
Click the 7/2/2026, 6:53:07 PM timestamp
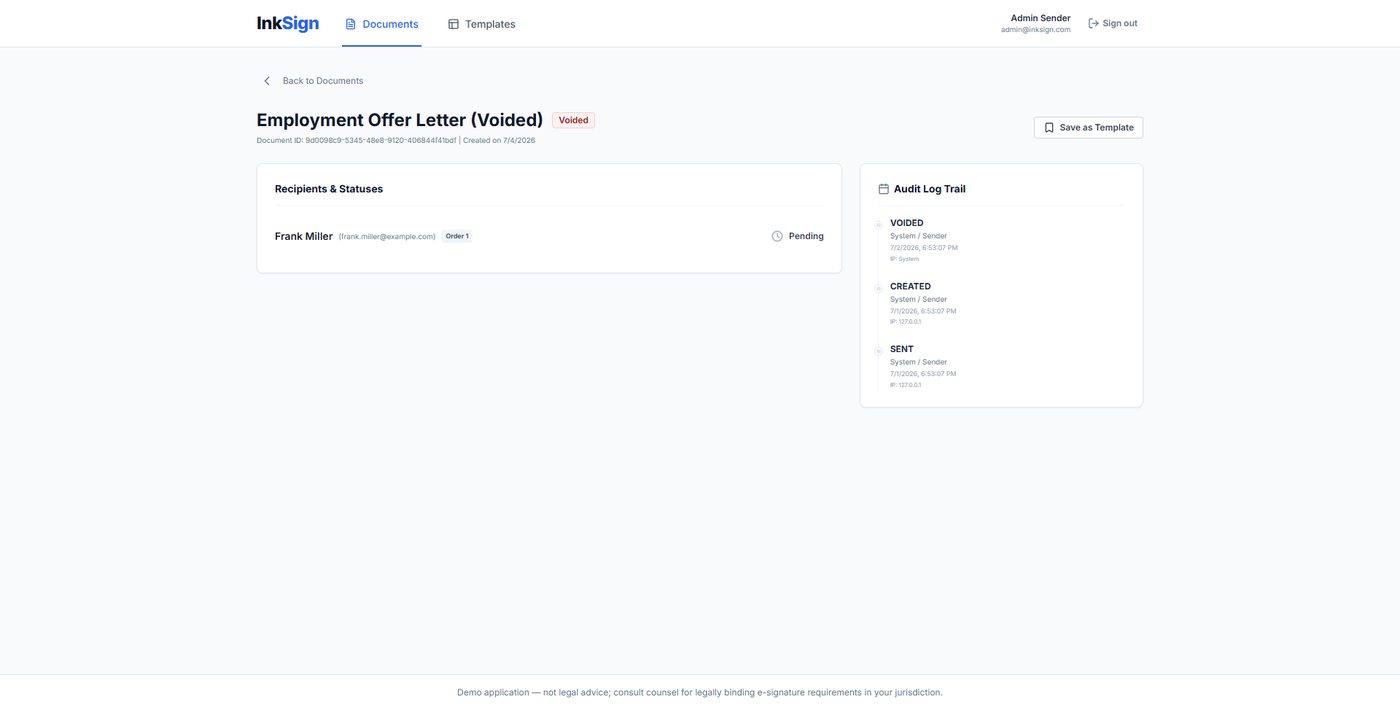924,247
